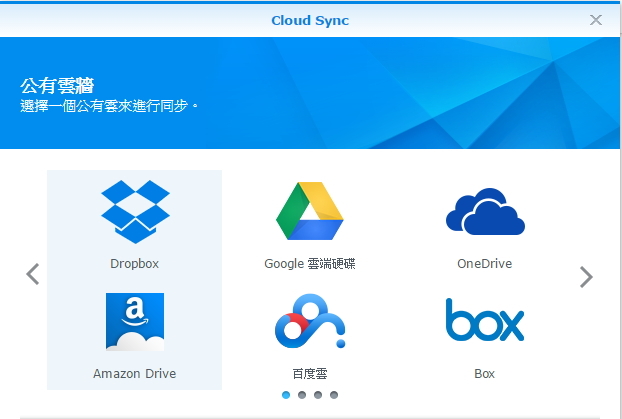This screenshot has height=419, width=622.
Task: Close the Cloud Sync dialog
Action: tap(595, 20)
